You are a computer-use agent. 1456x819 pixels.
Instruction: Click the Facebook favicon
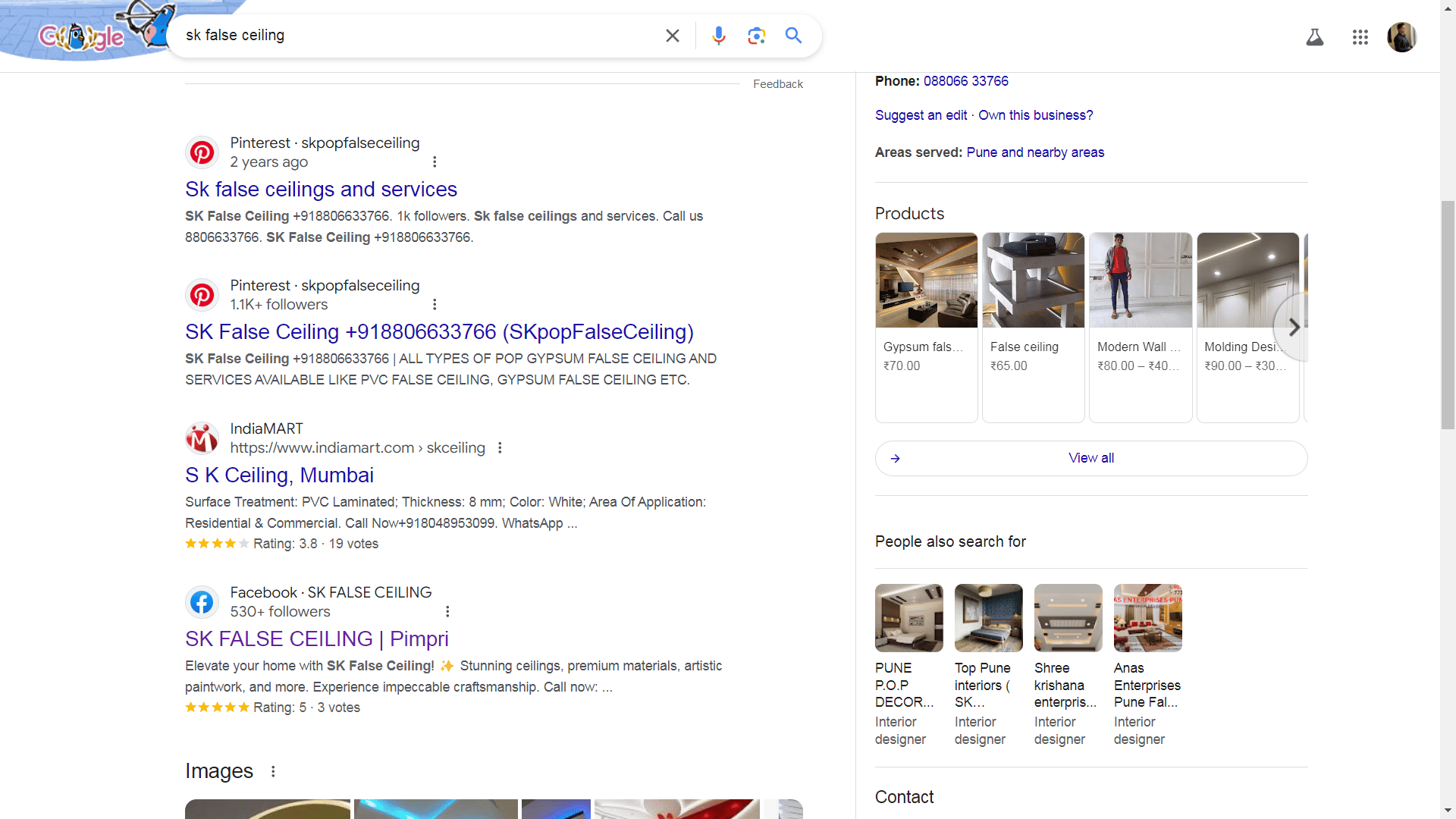tap(202, 602)
